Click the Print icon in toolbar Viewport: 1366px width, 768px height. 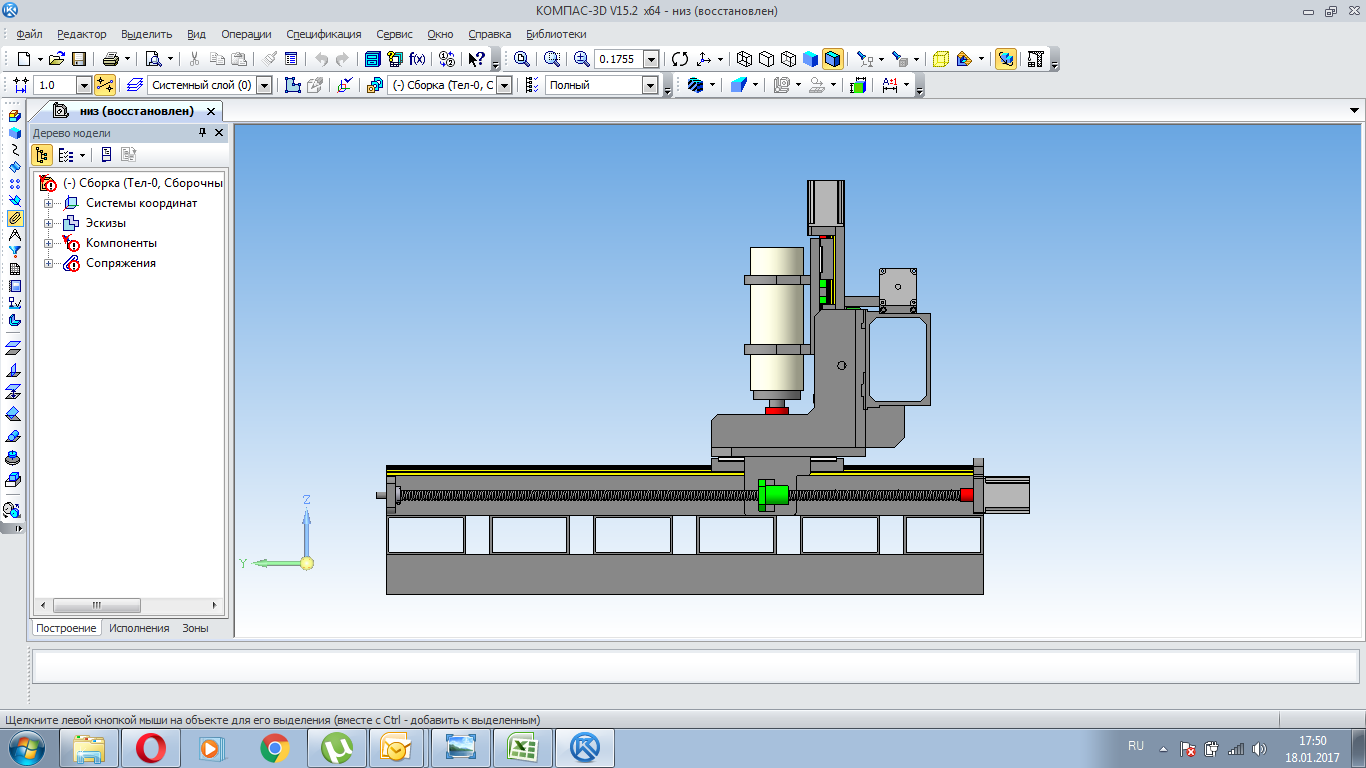(x=110, y=59)
